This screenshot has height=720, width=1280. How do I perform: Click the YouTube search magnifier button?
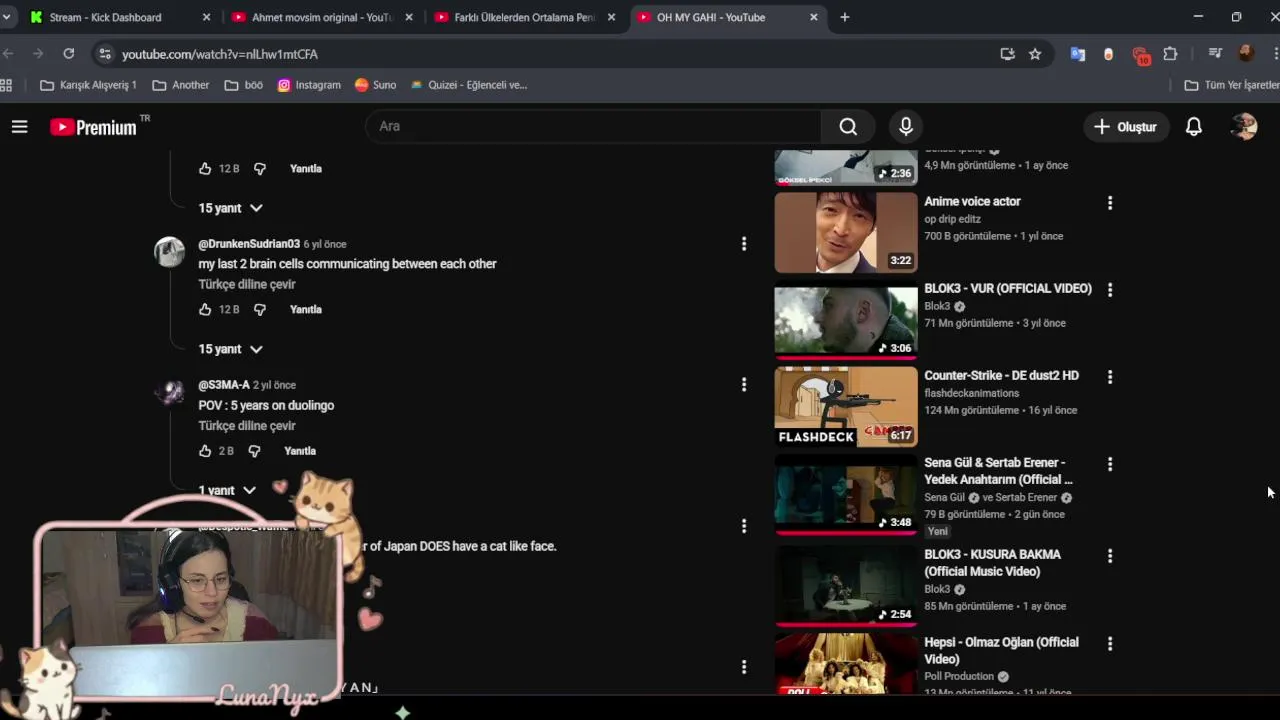848,126
